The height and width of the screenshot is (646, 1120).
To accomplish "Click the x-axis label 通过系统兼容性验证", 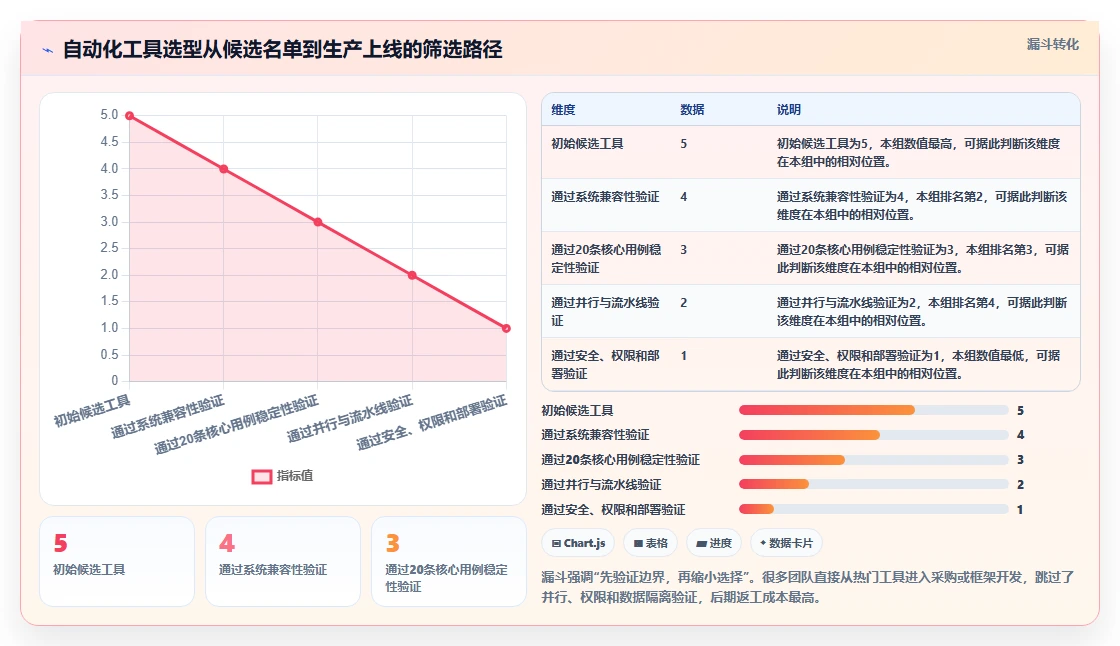I will point(168,416).
